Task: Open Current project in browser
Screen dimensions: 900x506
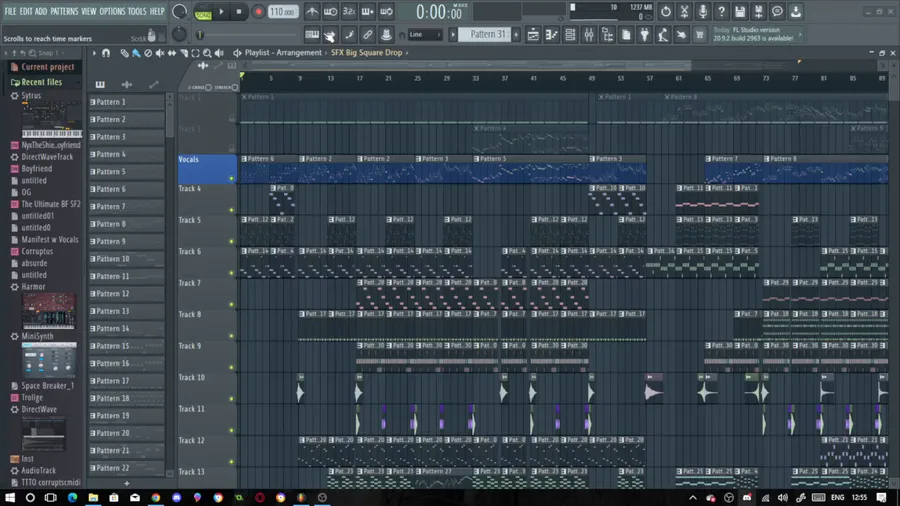Action: coord(47,67)
